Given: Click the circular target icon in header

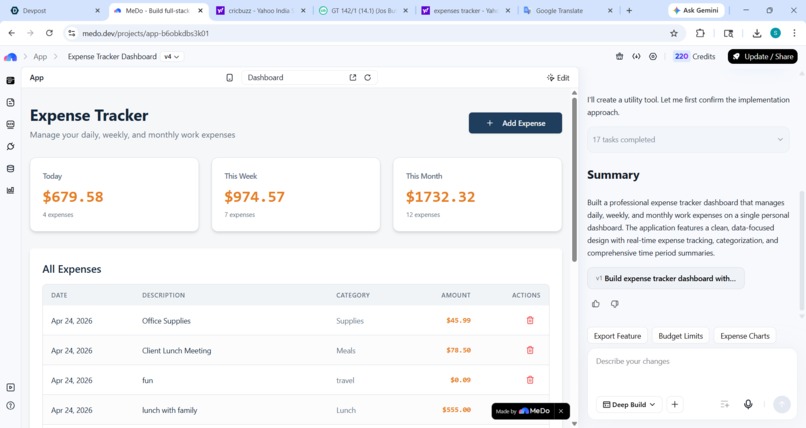Looking at the screenshot, I should point(653,57).
